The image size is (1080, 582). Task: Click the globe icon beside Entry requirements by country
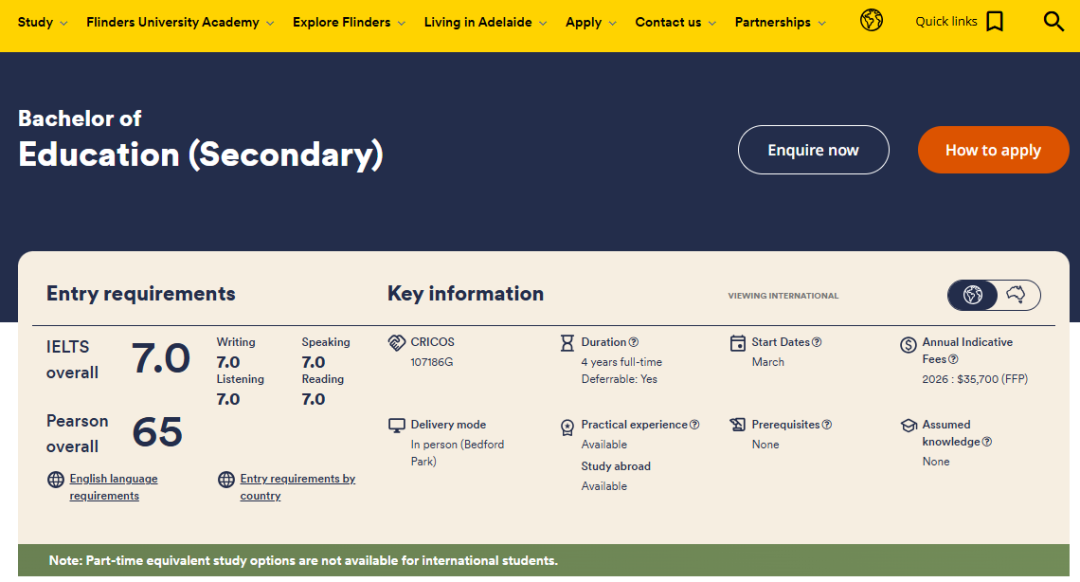pyautogui.click(x=226, y=479)
